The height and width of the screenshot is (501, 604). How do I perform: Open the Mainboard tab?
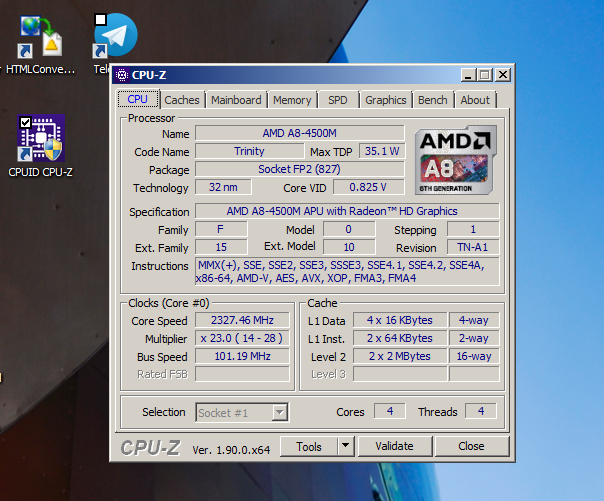236,100
